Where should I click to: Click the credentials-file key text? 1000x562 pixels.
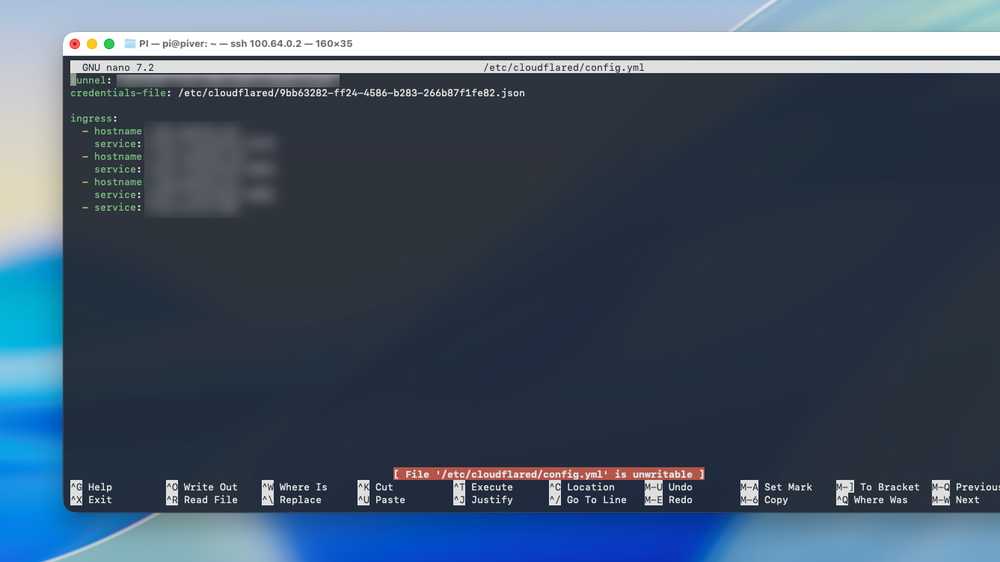tap(118, 92)
